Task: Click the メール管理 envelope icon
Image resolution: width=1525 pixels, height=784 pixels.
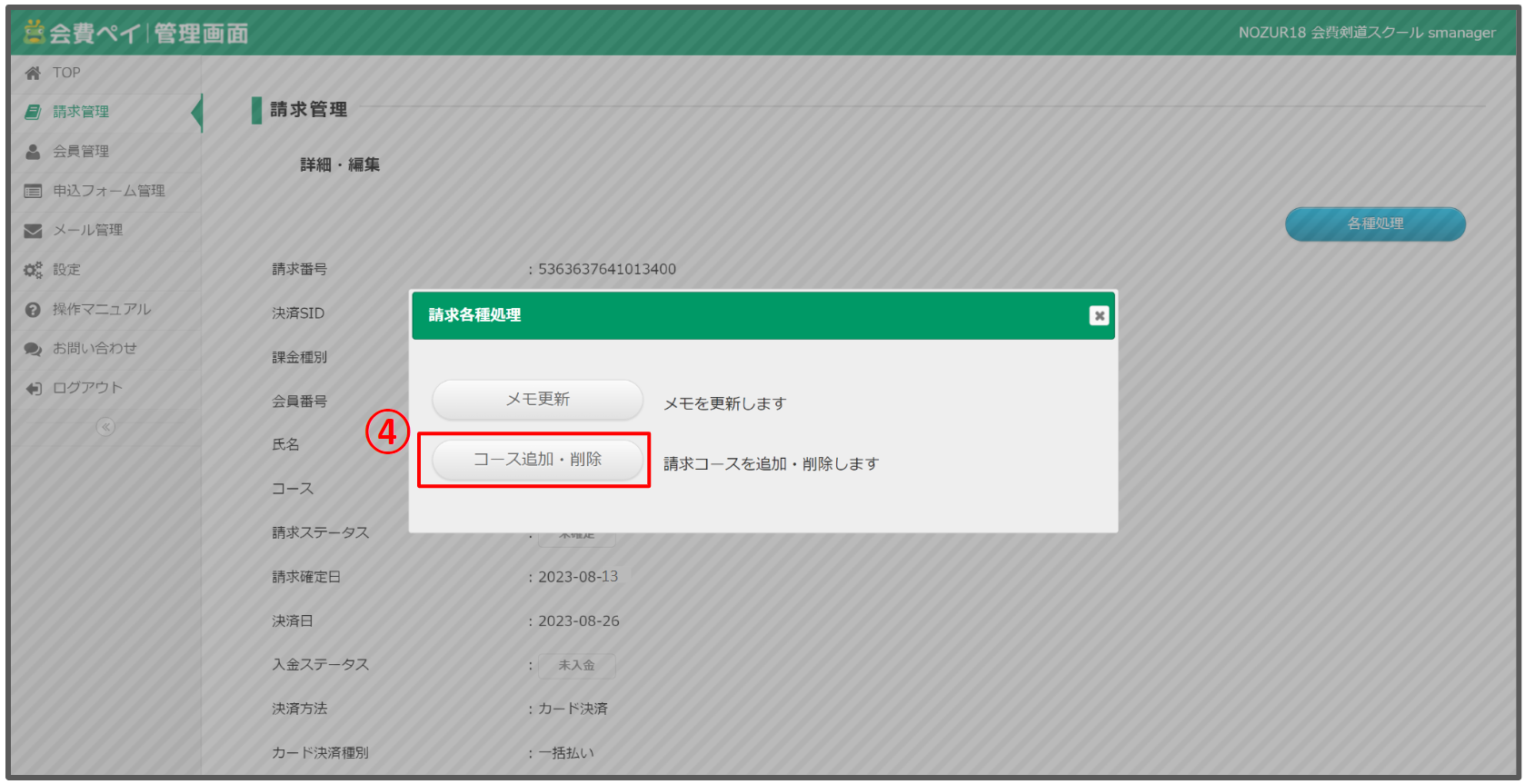Action: pyautogui.click(x=33, y=231)
